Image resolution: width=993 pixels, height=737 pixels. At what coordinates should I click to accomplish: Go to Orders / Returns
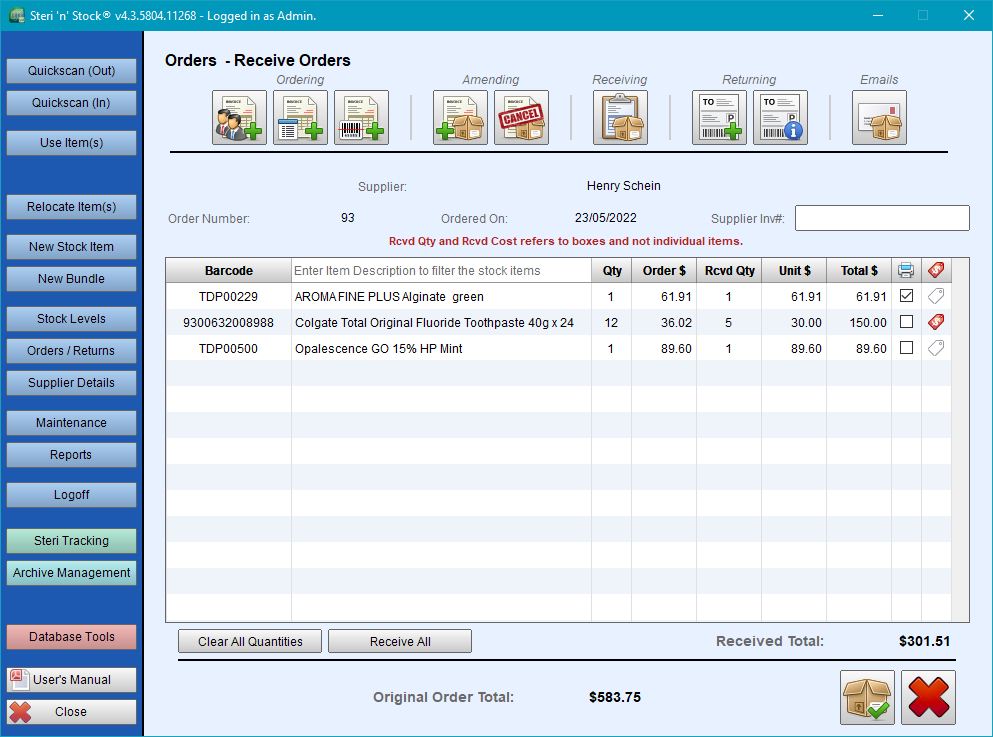tap(72, 351)
